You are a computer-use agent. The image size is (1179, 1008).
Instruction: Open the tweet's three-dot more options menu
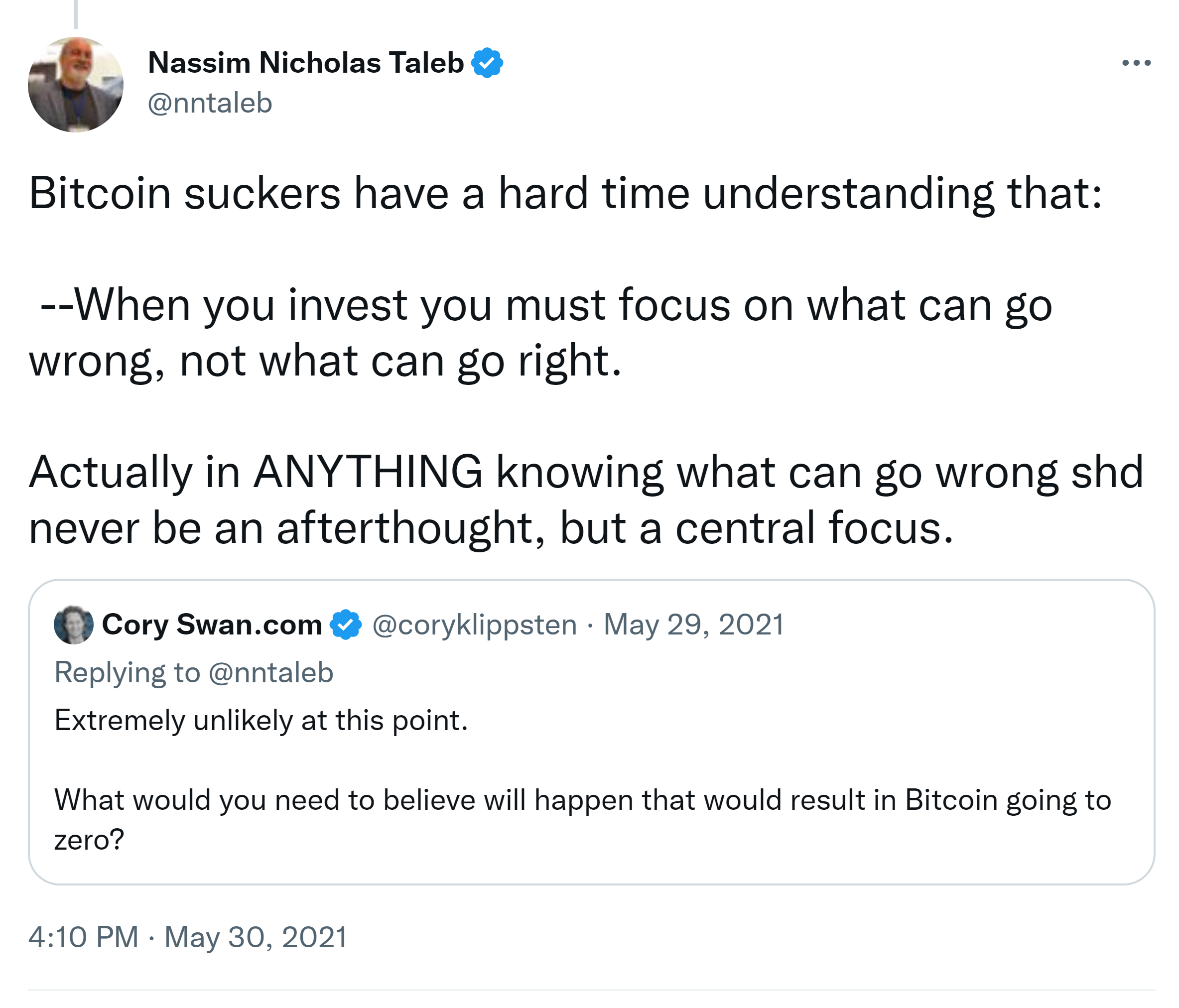click(1136, 63)
